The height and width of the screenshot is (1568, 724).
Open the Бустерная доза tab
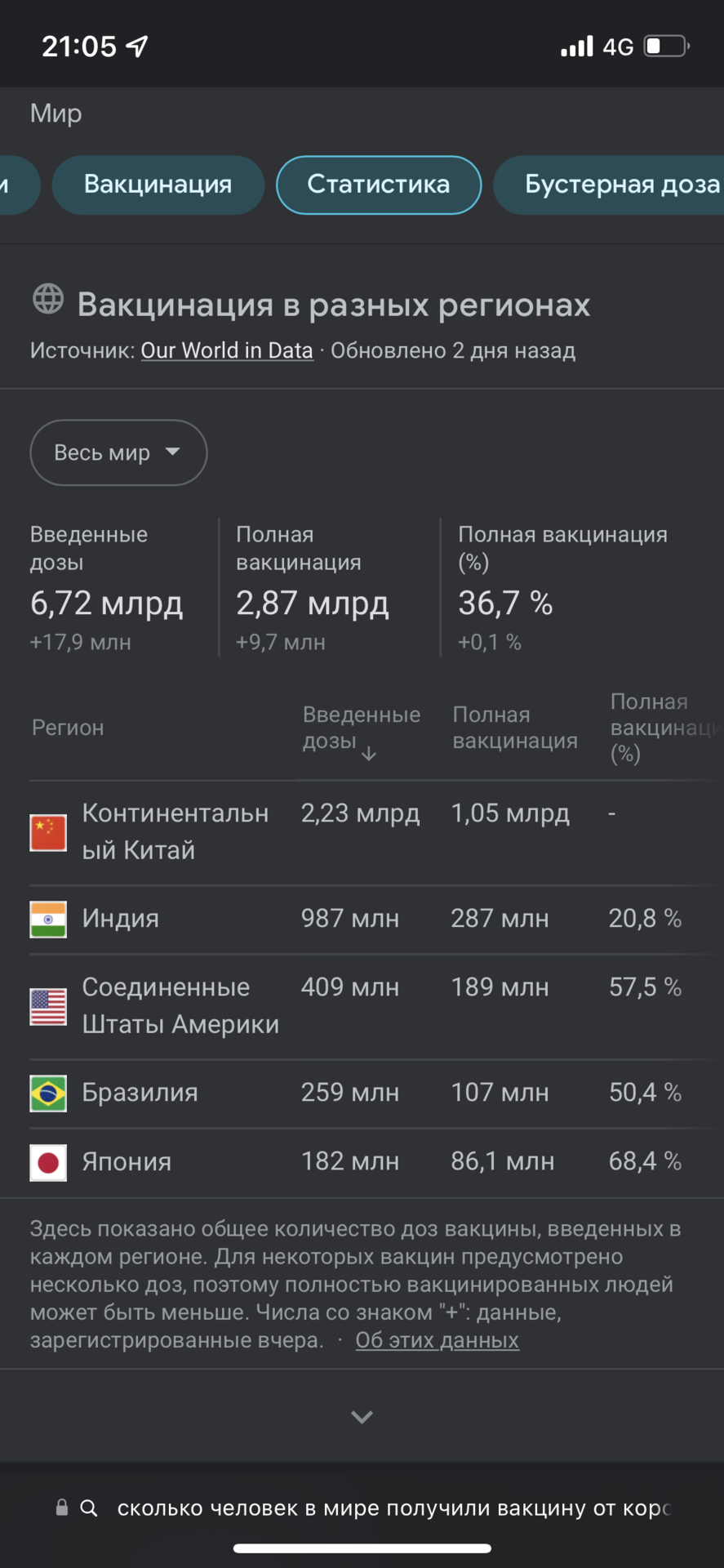(x=609, y=185)
